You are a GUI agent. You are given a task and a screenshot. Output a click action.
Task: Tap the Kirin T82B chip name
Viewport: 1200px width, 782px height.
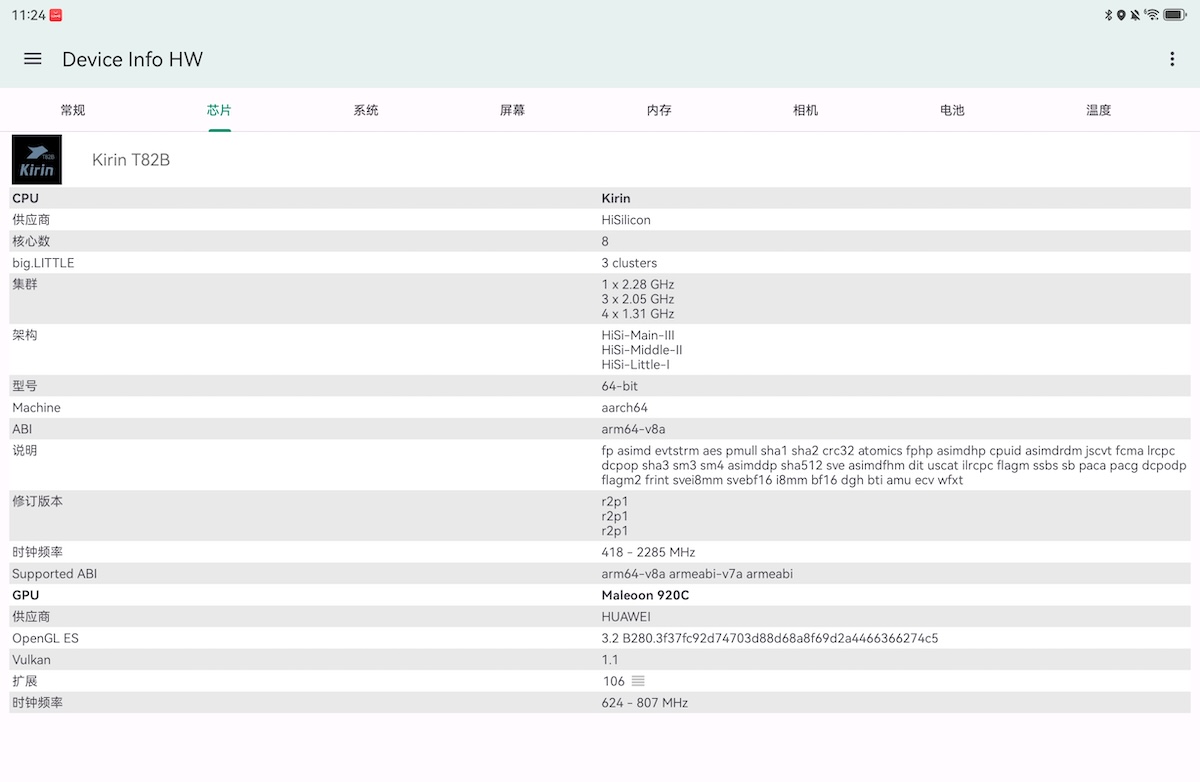click(x=131, y=160)
